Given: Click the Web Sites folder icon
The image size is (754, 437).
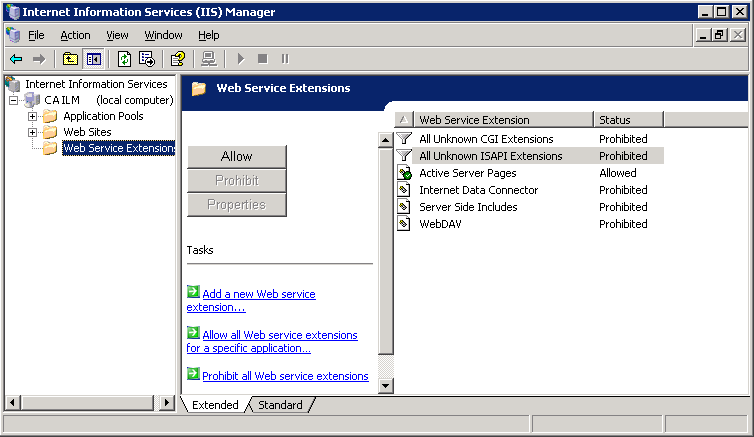Looking at the screenshot, I should click(50, 132).
